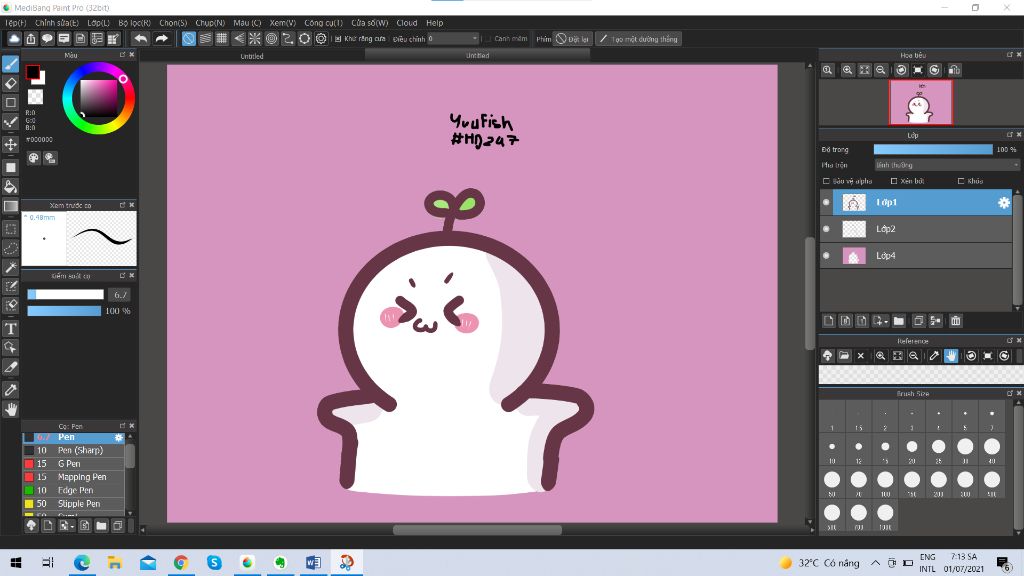Add a new layer folder
The image size is (1024, 576).
coord(899,321)
